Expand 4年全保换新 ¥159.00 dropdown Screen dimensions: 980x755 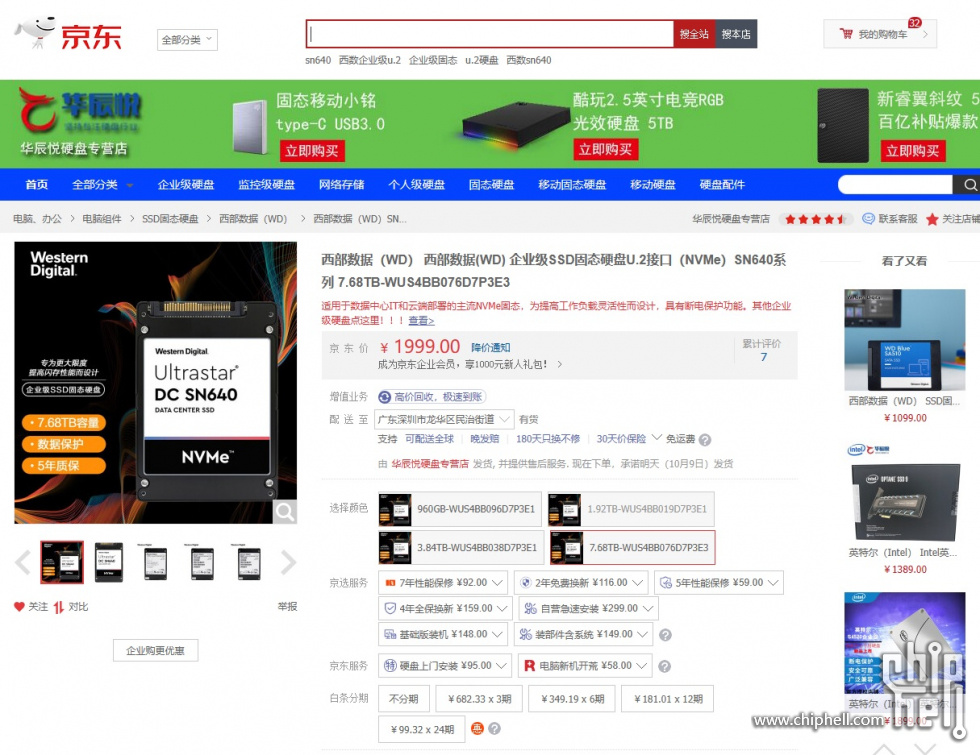pos(445,608)
